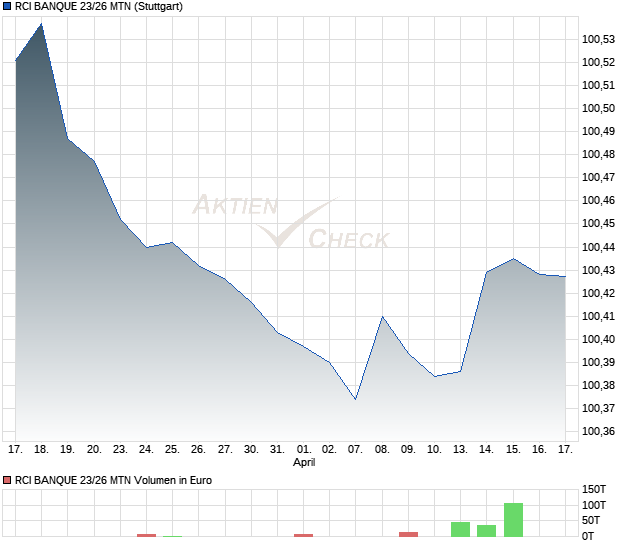
Task: Click the '150T' volume axis label
Action: pyautogui.click(x=594, y=489)
